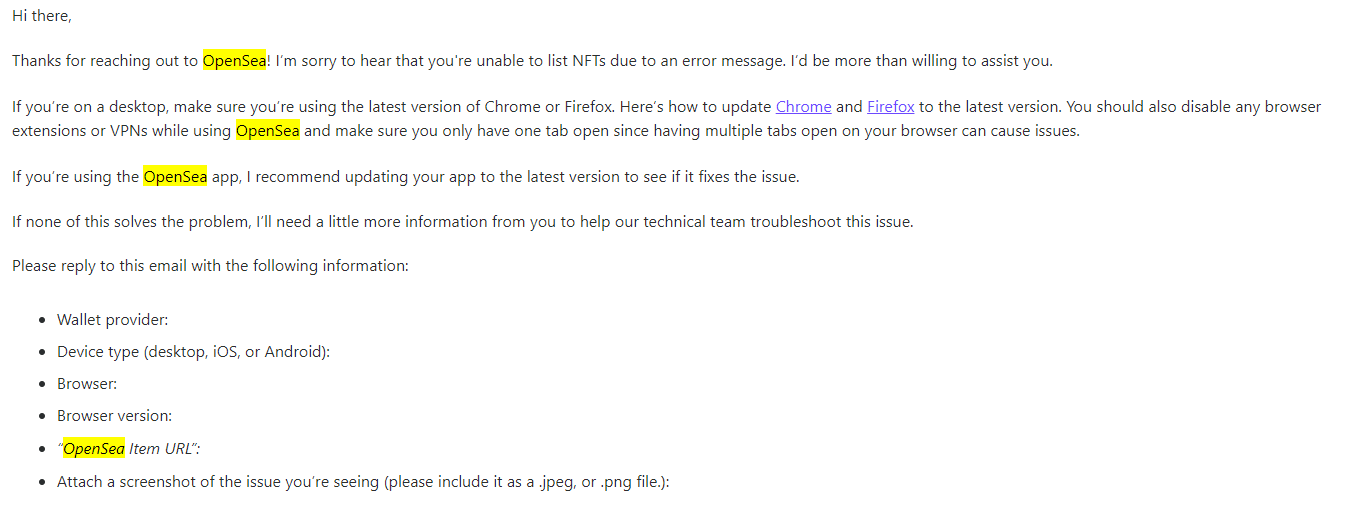Select the "Wallet provider:" bullet item
The height and width of the screenshot is (512, 1347).
[113, 320]
